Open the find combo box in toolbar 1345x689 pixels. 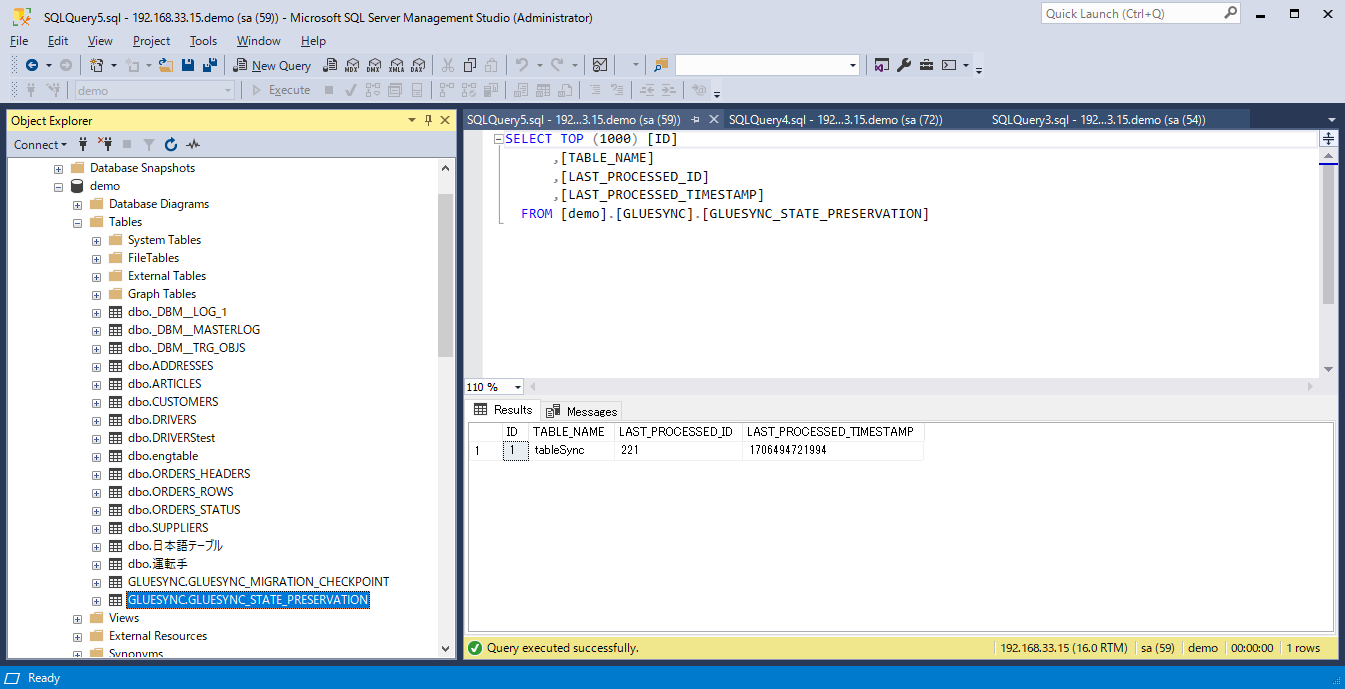click(x=767, y=65)
